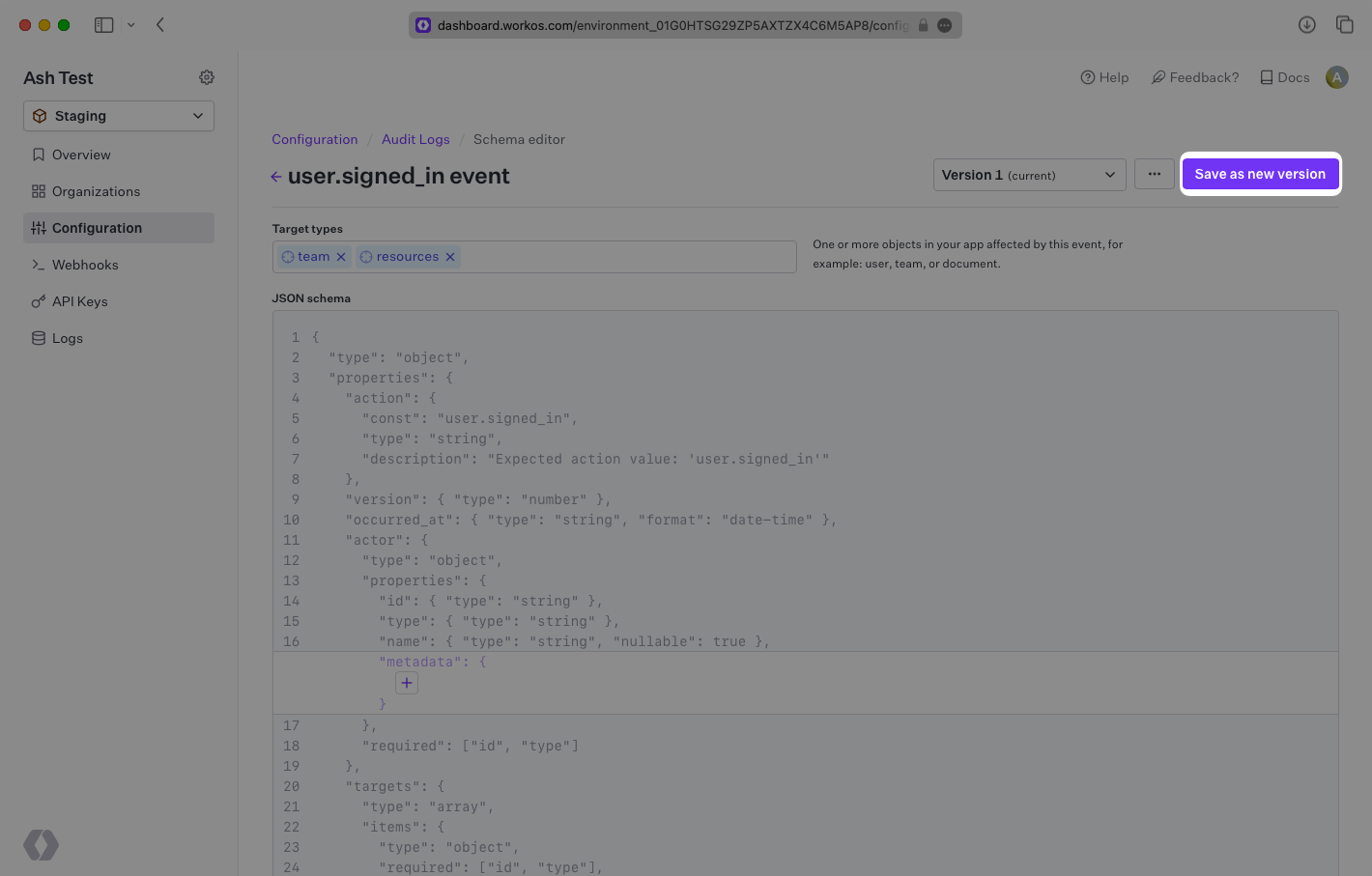This screenshot has width=1372, height=876.
Task: Open the Logs sidebar icon
Action: pyautogui.click(x=39, y=338)
